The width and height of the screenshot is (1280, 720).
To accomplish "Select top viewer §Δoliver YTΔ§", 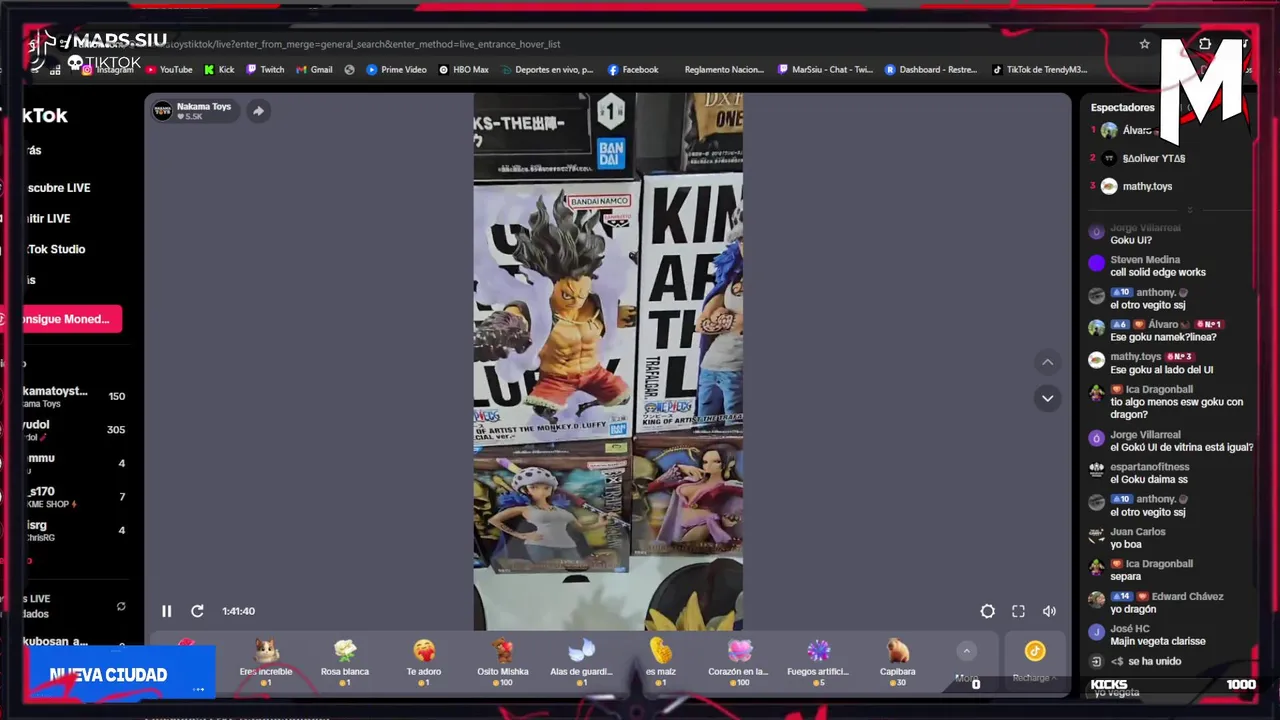I will pos(1153,158).
